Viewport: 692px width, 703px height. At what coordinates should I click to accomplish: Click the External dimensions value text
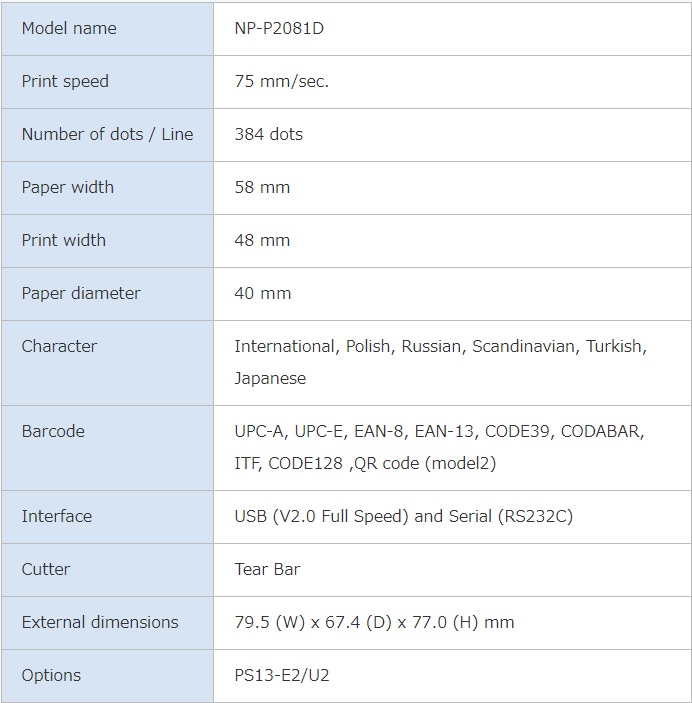(x=374, y=622)
